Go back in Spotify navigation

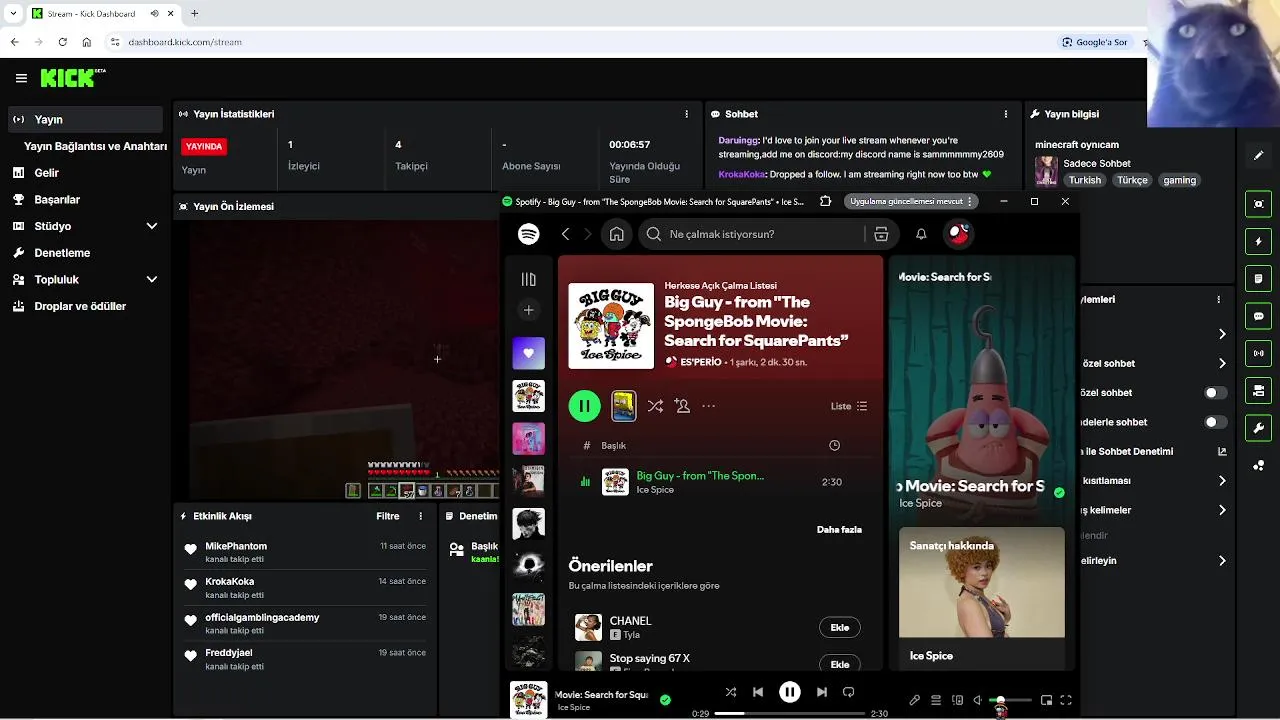pos(565,234)
